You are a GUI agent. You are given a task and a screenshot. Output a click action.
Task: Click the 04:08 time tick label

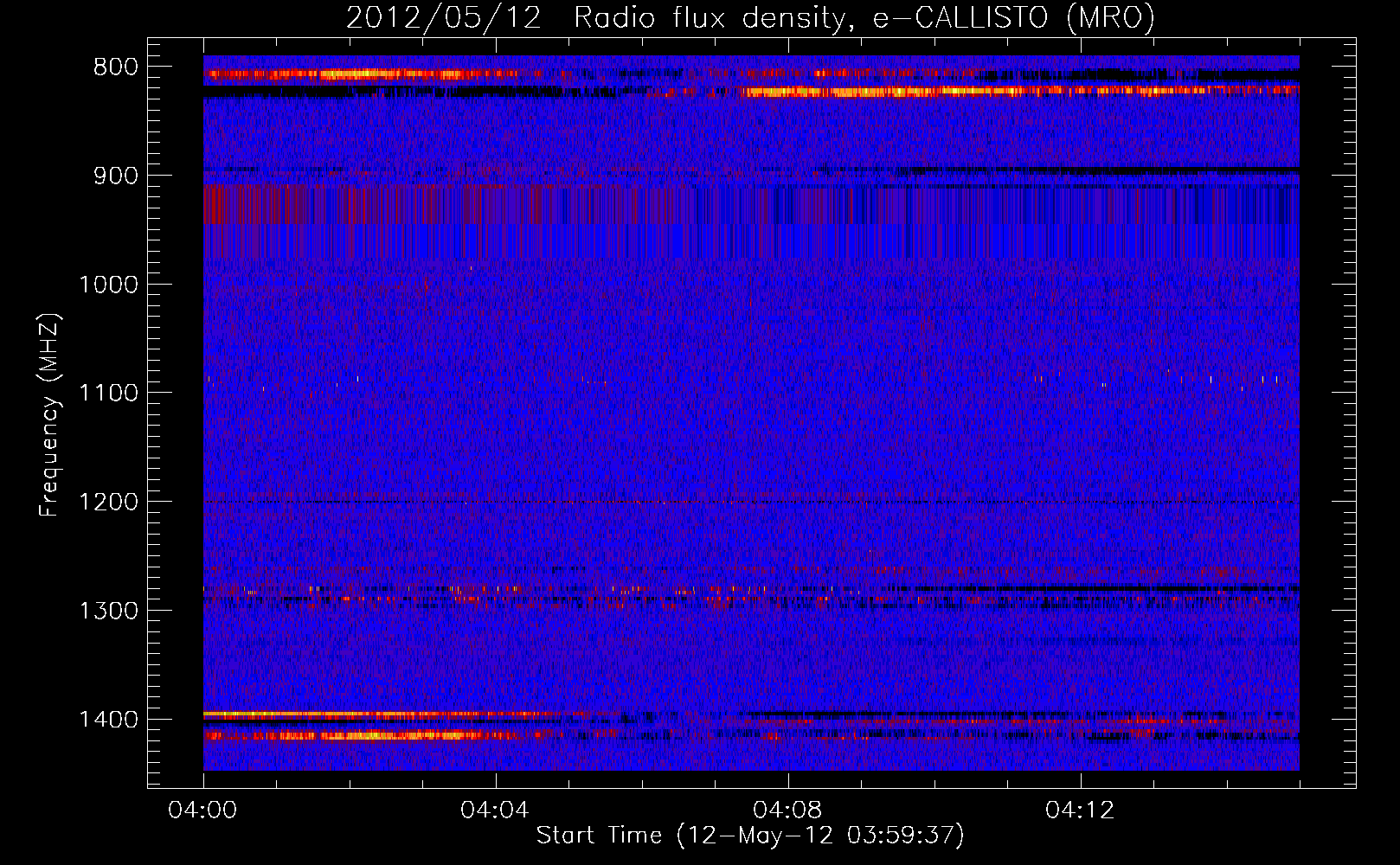pos(787,811)
